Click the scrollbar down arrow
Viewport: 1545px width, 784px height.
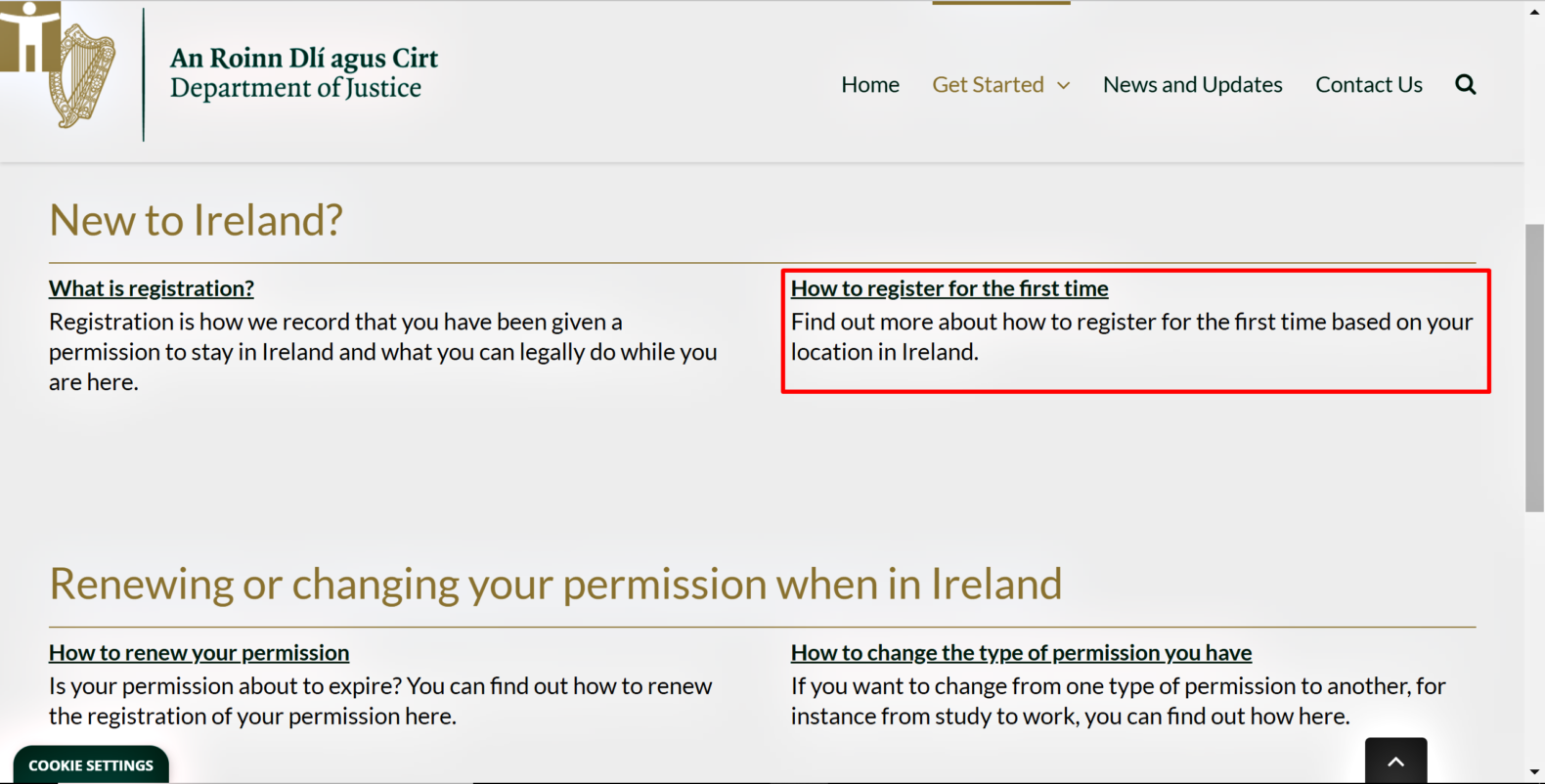1534,773
